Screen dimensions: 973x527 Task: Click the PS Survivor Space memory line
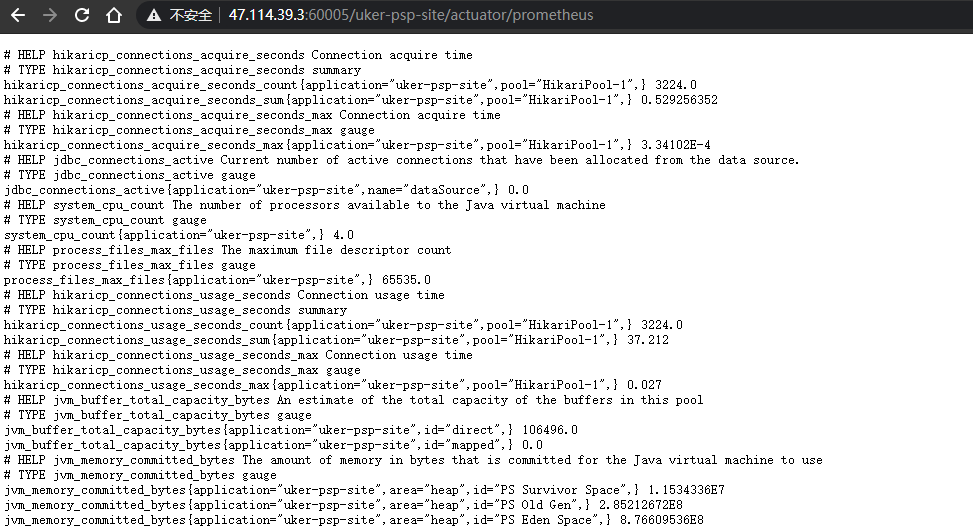(x=364, y=490)
